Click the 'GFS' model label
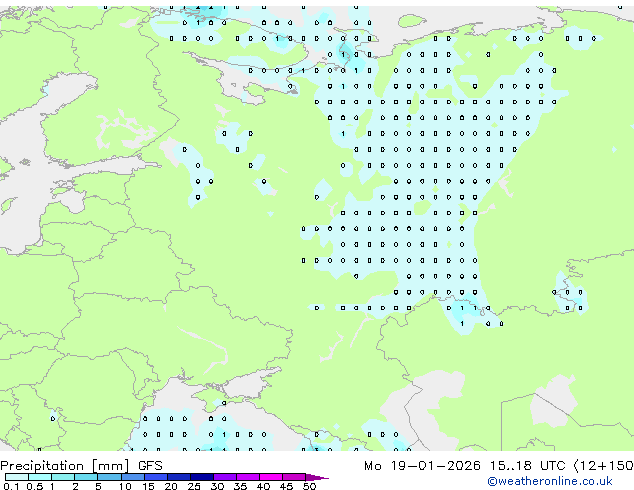634x490 pixels. pyautogui.click(x=150, y=466)
